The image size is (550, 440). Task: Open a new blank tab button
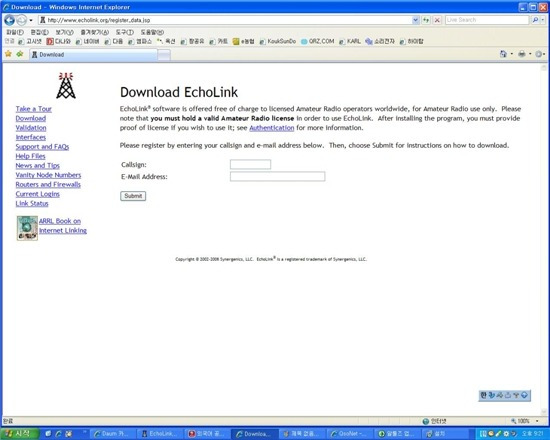(164, 55)
